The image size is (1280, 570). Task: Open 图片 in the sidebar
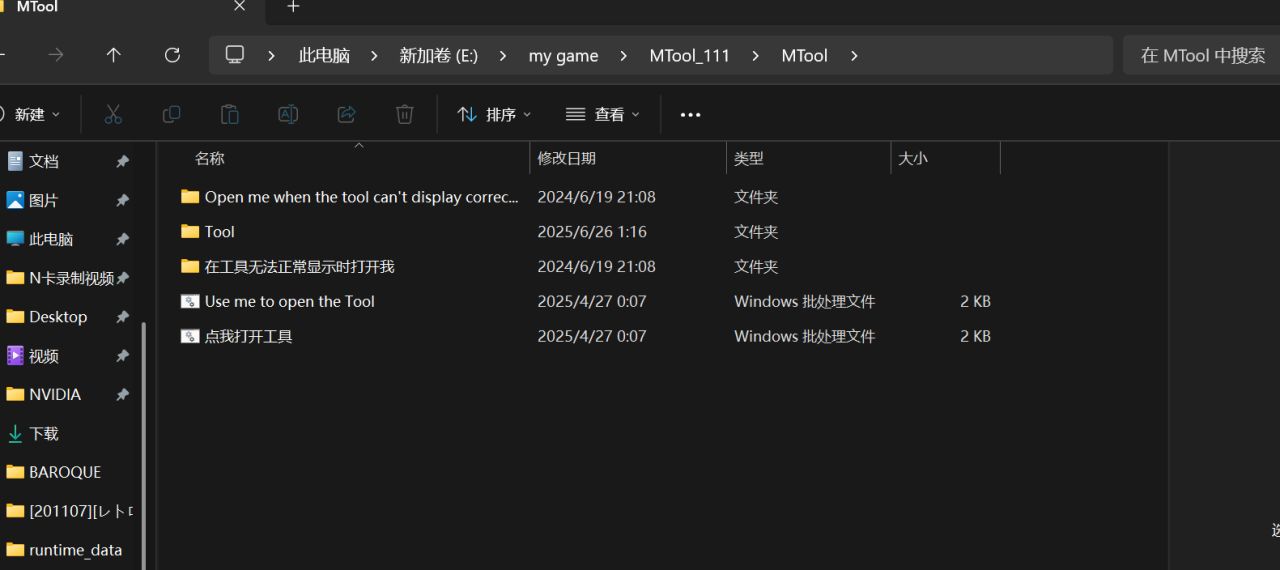click(44, 200)
